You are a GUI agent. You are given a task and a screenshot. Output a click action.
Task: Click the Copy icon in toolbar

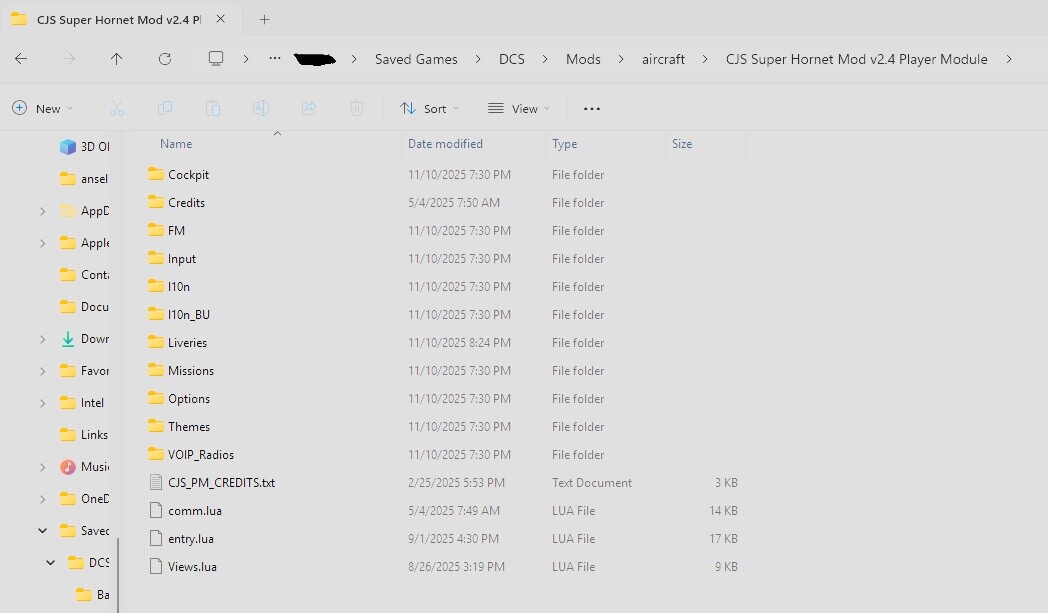click(165, 108)
